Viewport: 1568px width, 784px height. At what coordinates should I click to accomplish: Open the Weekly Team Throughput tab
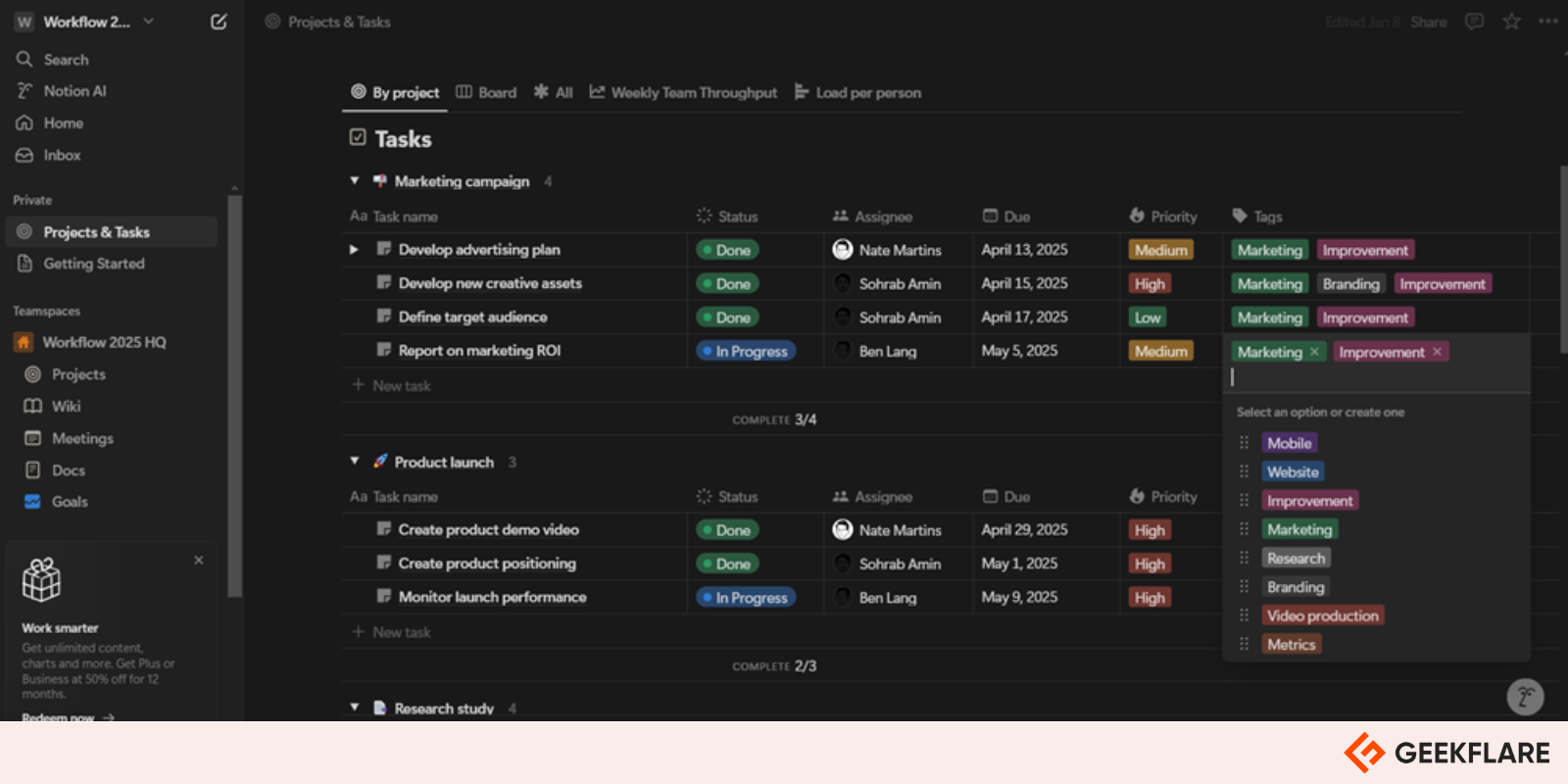point(683,92)
